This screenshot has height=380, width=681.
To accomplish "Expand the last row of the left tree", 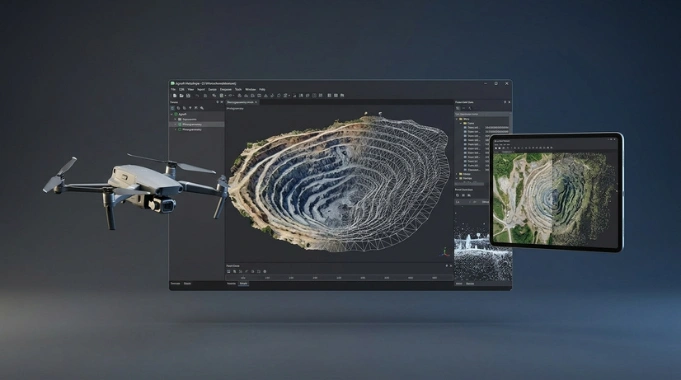I will pos(175,129).
